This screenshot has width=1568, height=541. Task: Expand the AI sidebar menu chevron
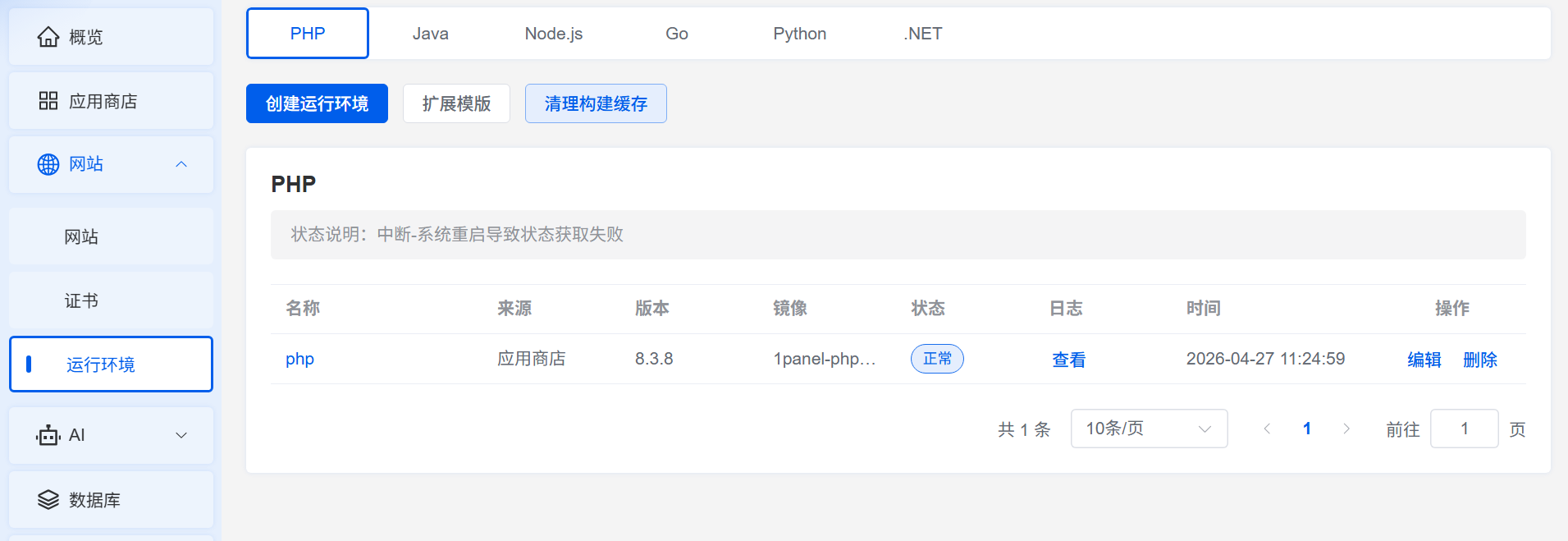pyautogui.click(x=181, y=435)
